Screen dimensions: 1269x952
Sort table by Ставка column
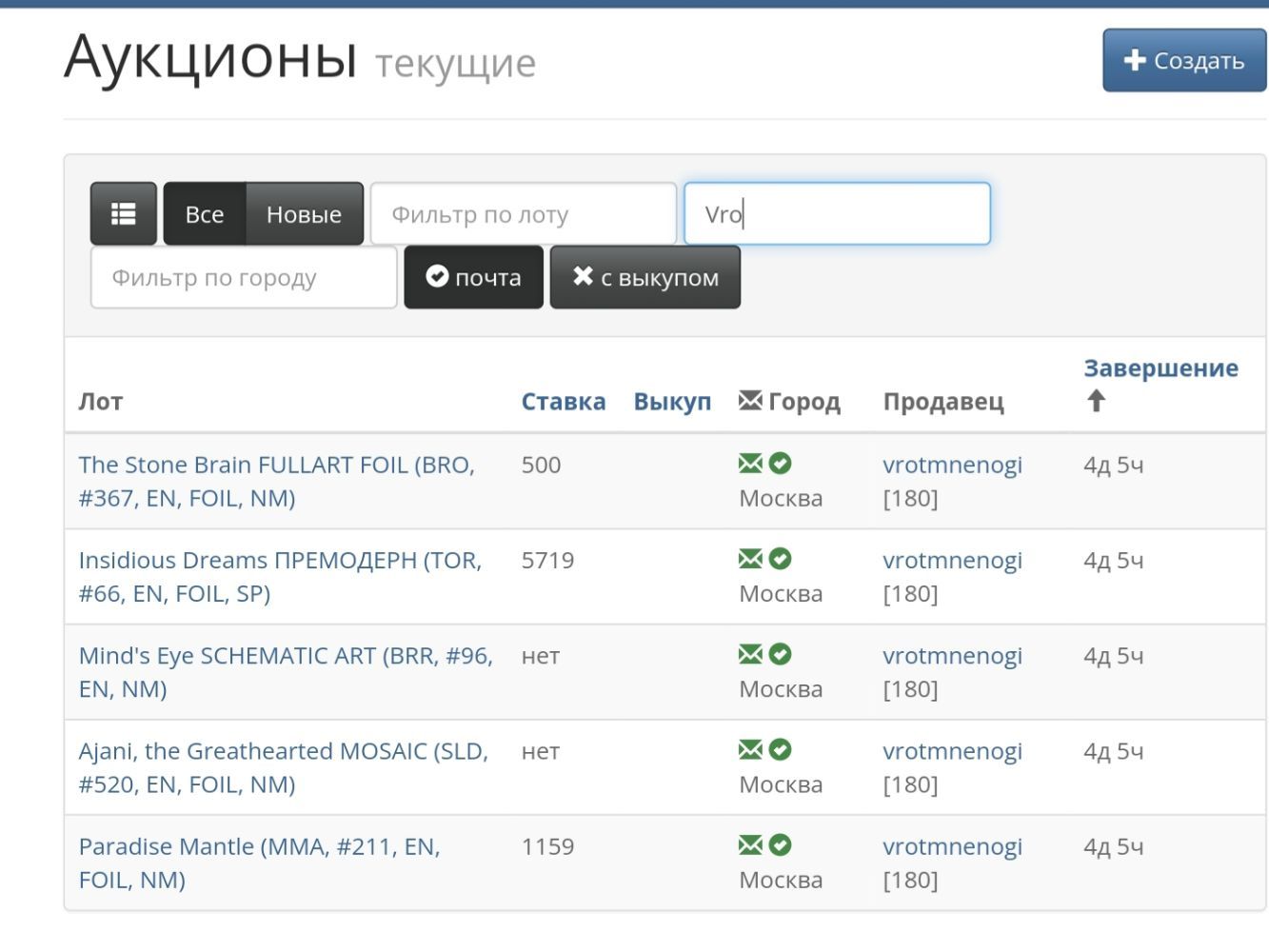(563, 402)
